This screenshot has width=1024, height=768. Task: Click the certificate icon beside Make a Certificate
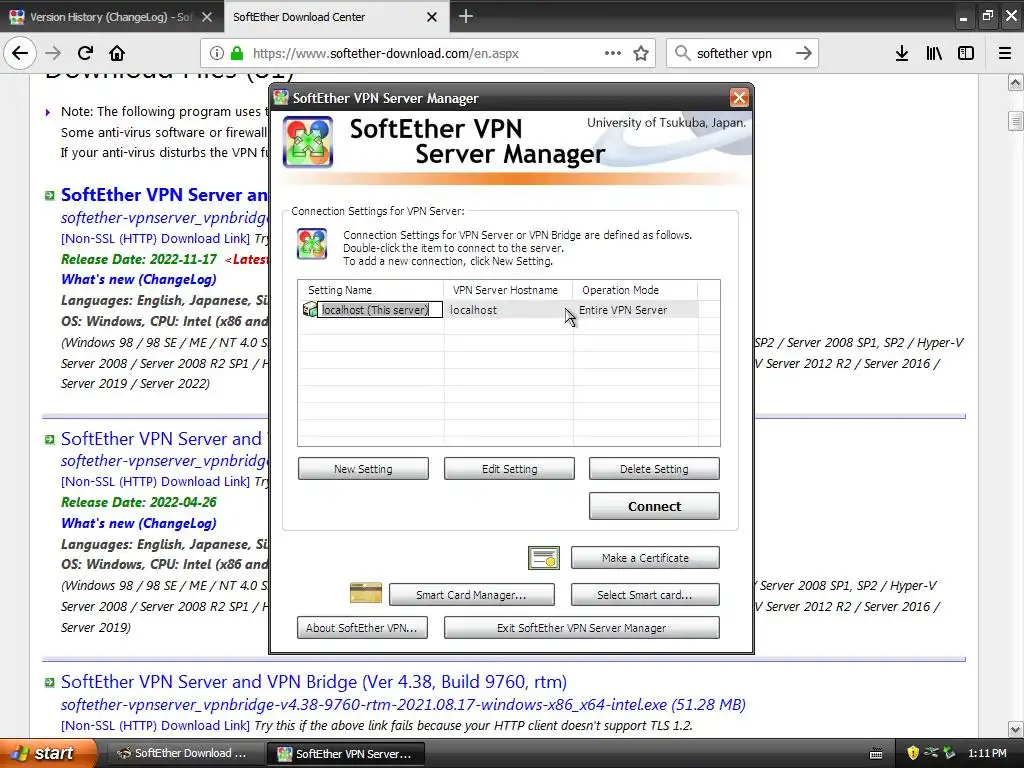(x=544, y=558)
